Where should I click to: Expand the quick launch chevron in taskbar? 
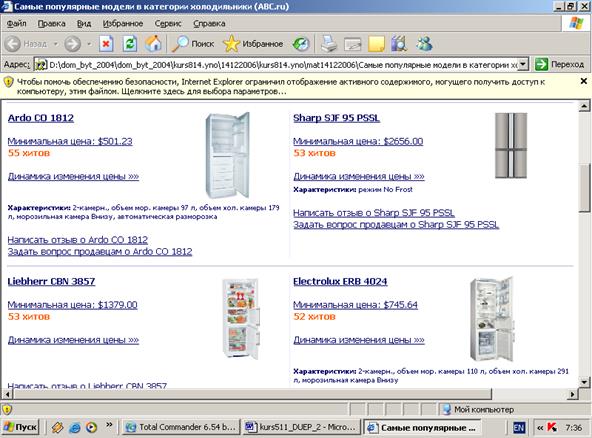pos(109,425)
